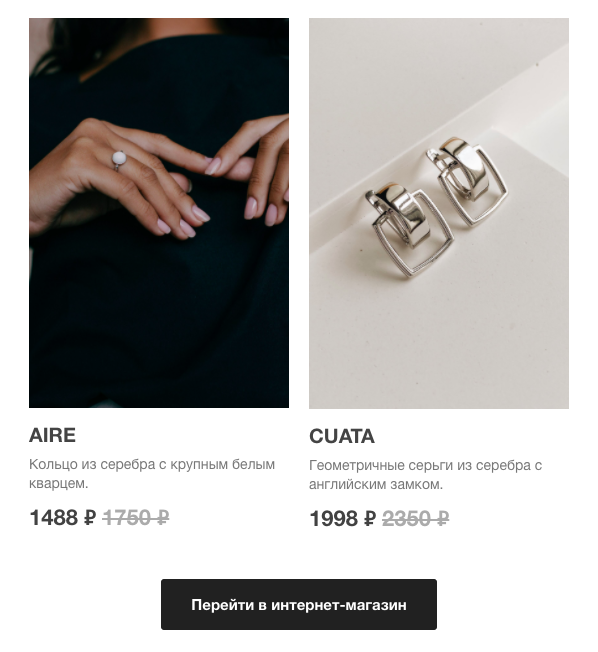Click the 1488 ₽ sale price
The width and height of the screenshot is (598, 652).
pos(63,518)
